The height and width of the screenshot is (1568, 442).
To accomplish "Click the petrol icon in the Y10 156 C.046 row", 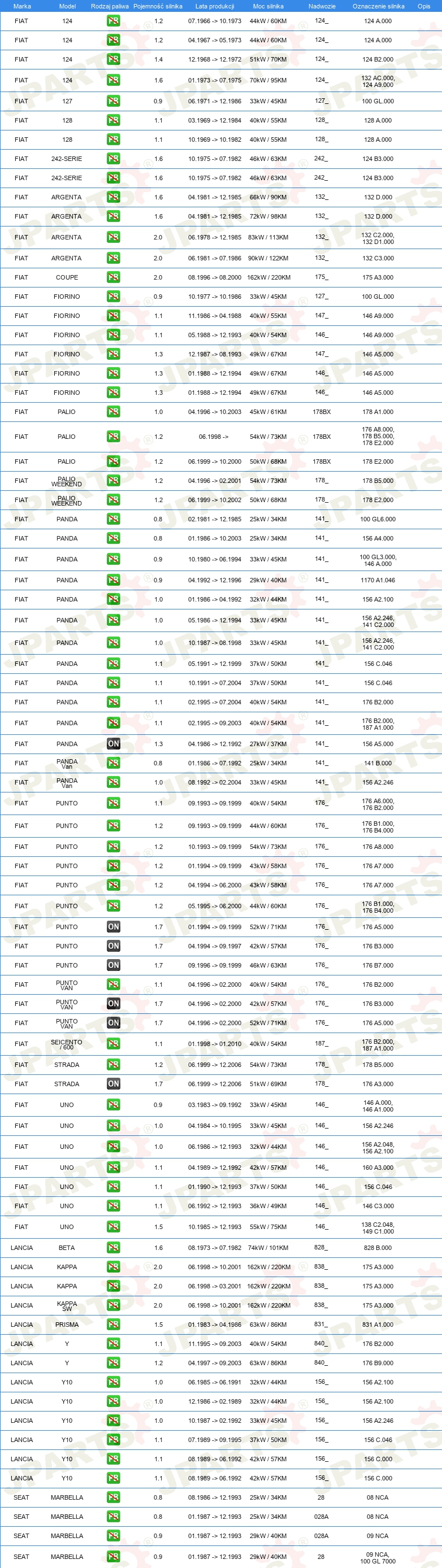I will click(113, 1440).
